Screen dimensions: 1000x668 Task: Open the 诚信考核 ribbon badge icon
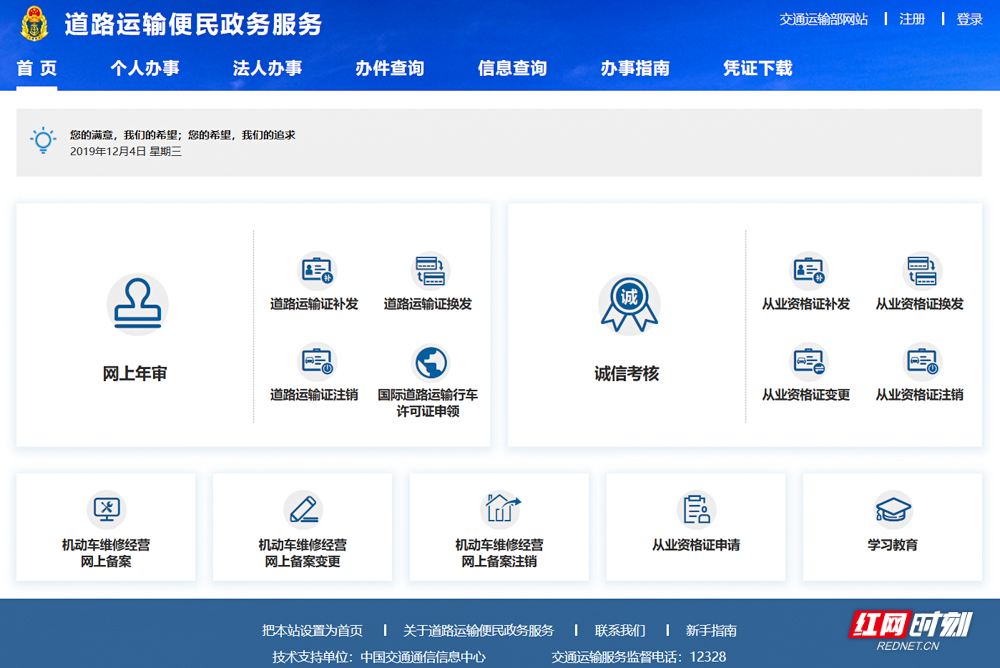click(629, 304)
